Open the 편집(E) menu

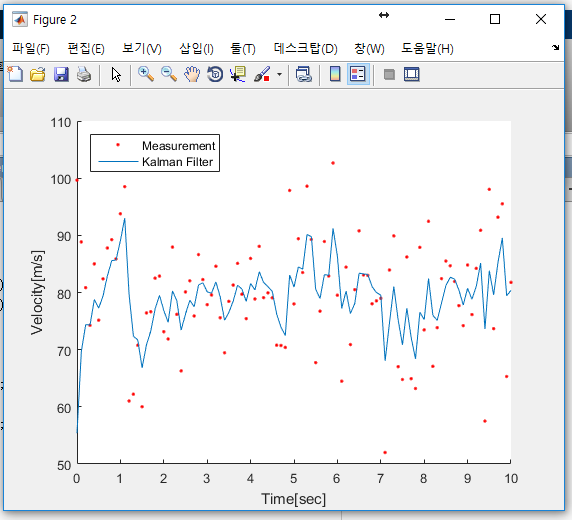[86, 49]
